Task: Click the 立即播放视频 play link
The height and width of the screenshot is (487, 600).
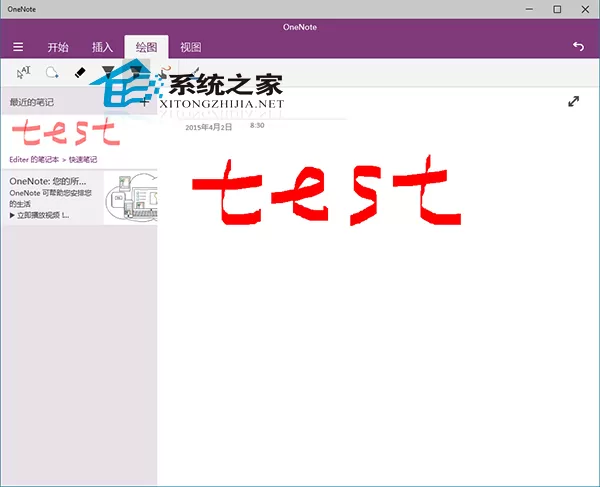Action: (x=39, y=215)
